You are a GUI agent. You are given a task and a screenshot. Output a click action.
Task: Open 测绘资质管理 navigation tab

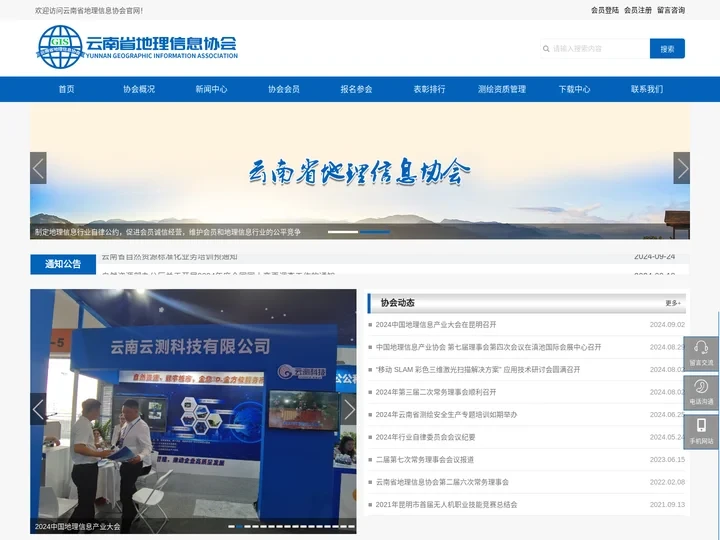tap(502, 89)
